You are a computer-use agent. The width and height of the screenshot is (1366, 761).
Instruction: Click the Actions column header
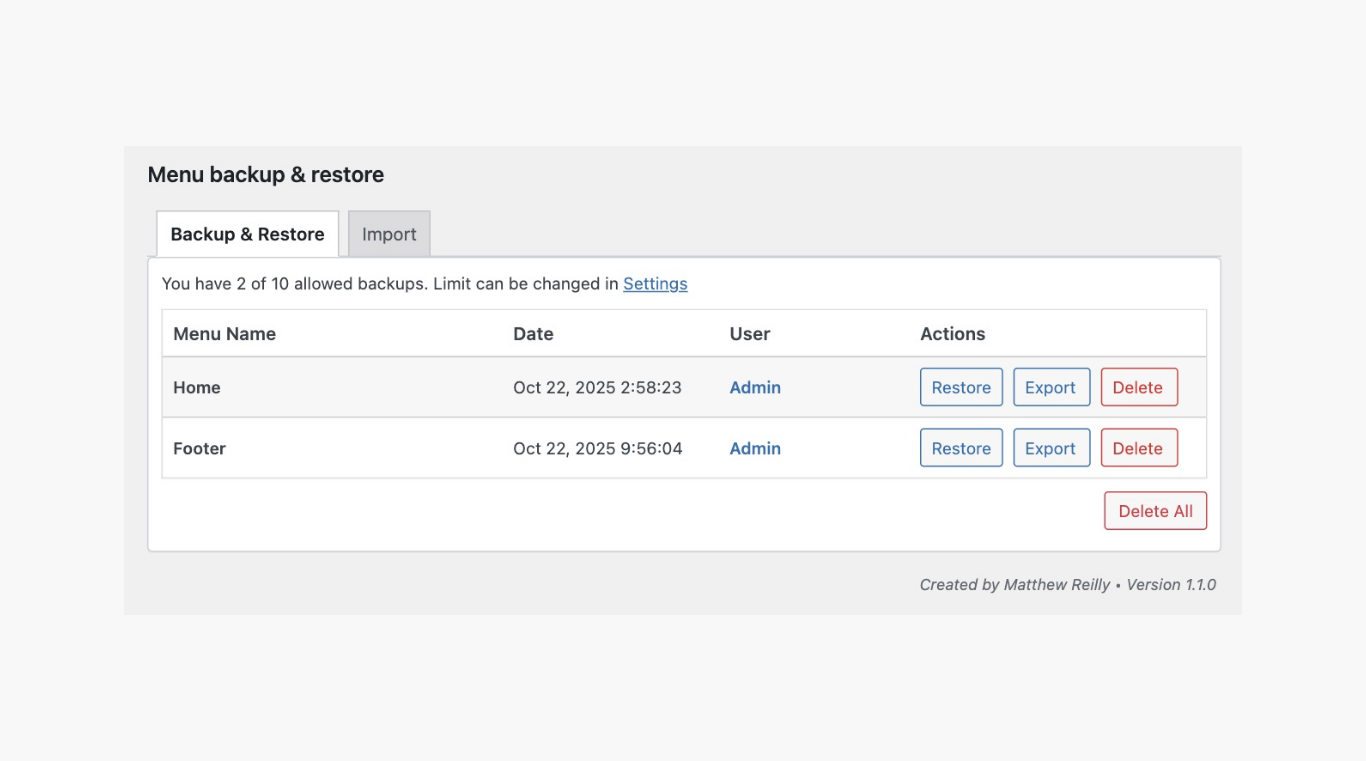[952, 334]
